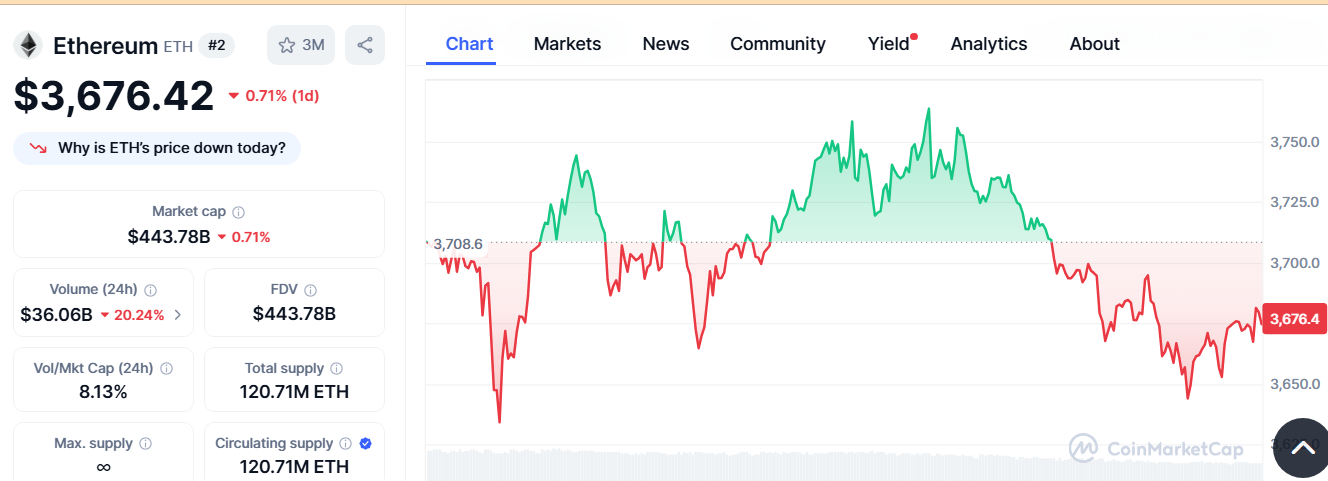Image resolution: width=1328 pixels, height=481 pixels.
Task: Click the 3,676.4 current price label on chart
Action: point(1294,319)
